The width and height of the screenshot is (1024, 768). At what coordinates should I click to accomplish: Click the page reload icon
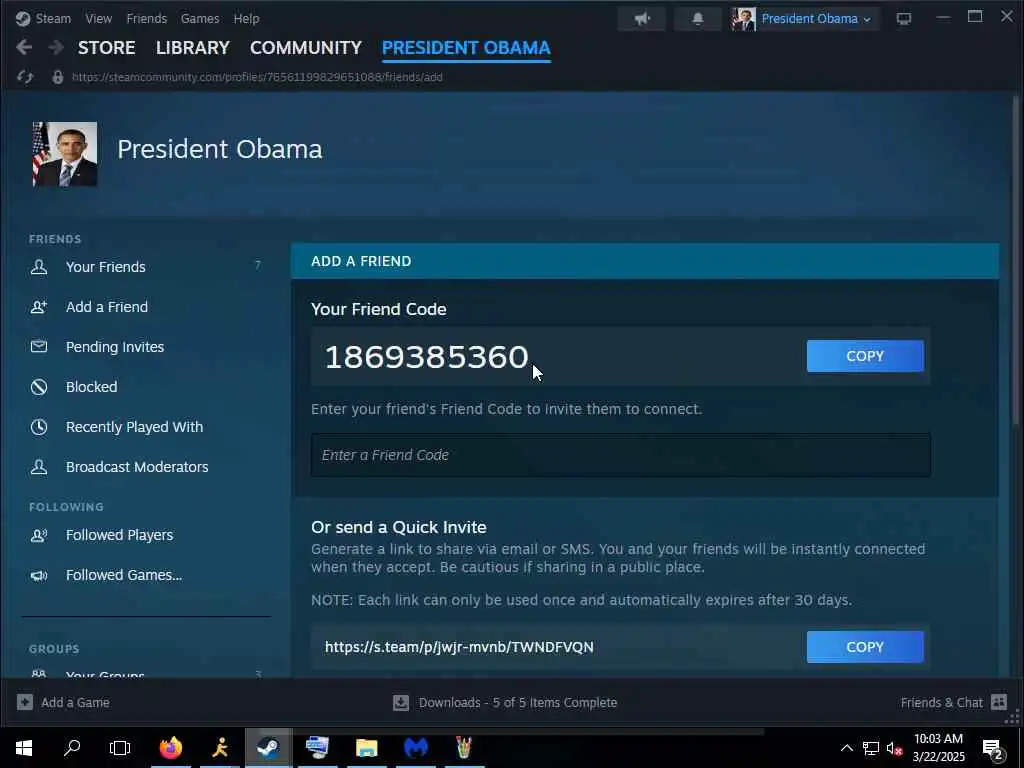[x=25, y=77]
